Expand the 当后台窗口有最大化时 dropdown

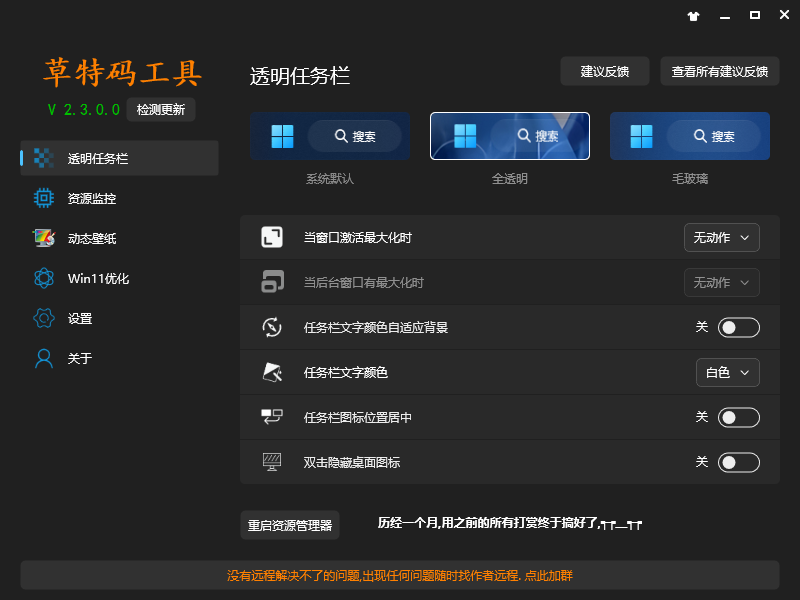(721, 283)
